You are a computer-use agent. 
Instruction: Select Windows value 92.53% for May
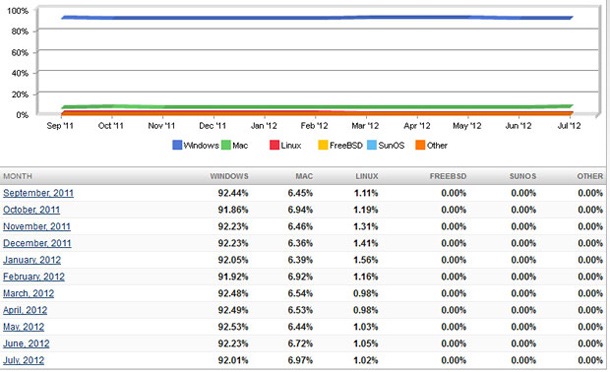pyautogui.click(x=233, y=327)
